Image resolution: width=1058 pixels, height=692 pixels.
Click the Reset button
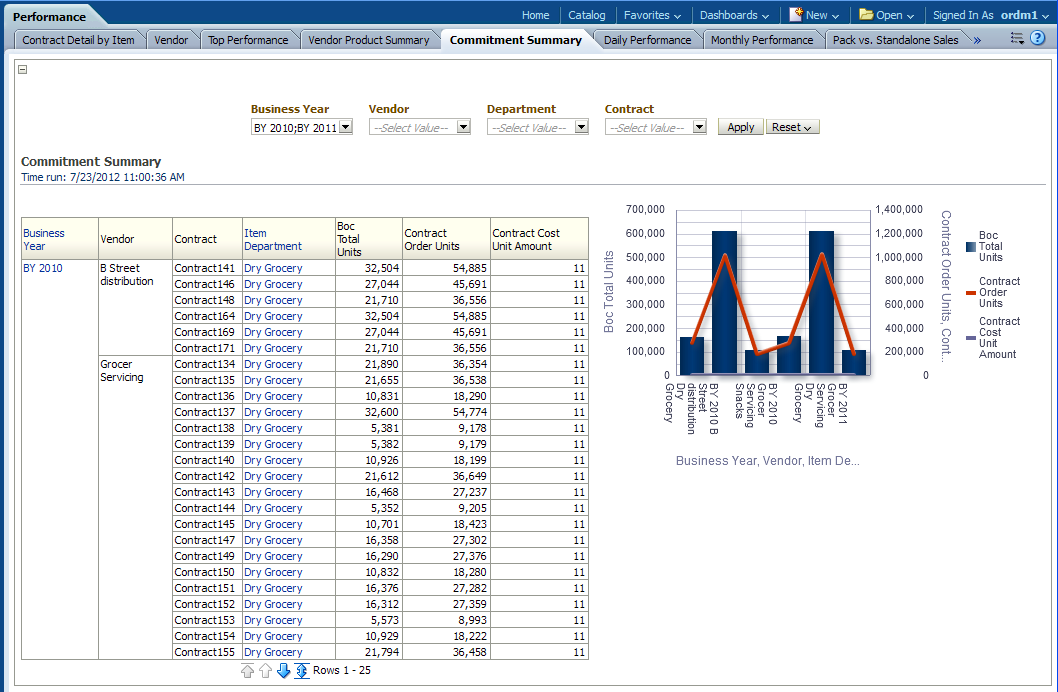[x=792, y=128]
